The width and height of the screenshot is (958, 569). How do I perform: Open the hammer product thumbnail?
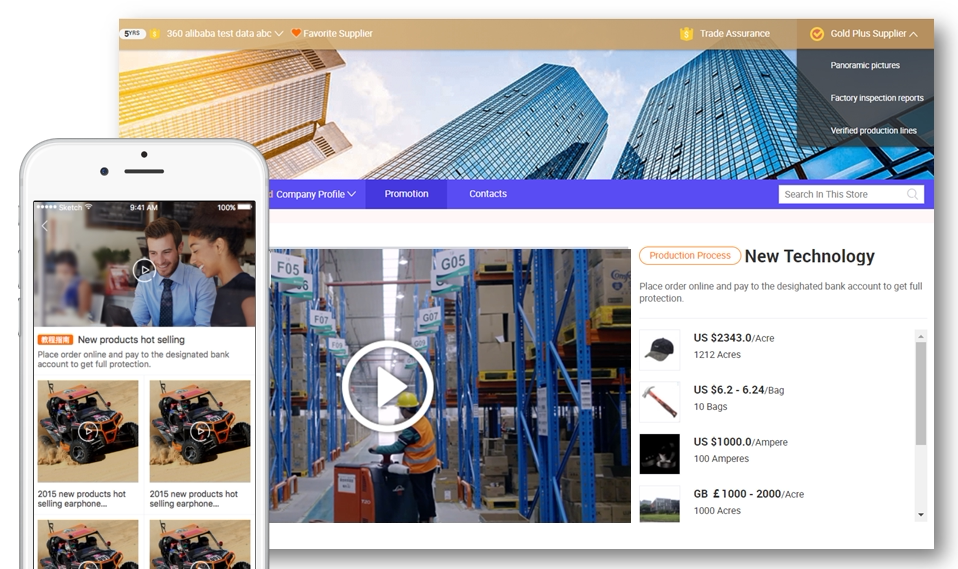(x=659, y=402)
